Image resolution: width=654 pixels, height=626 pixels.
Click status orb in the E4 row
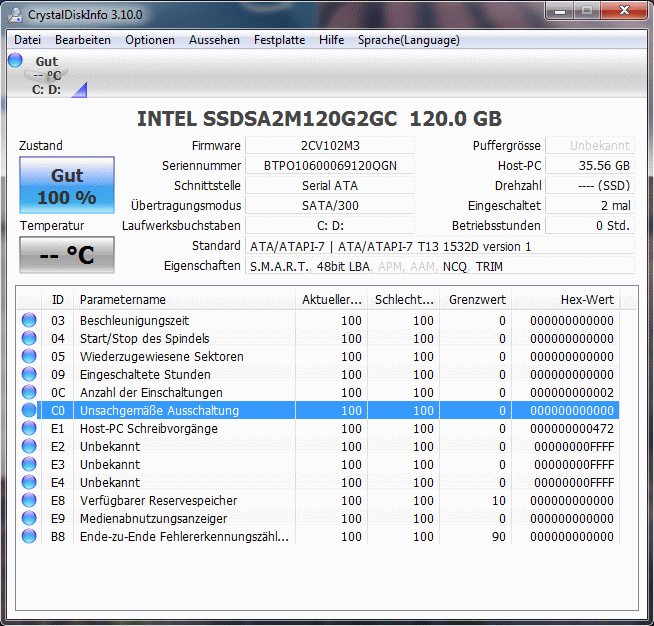pos(29,482)
